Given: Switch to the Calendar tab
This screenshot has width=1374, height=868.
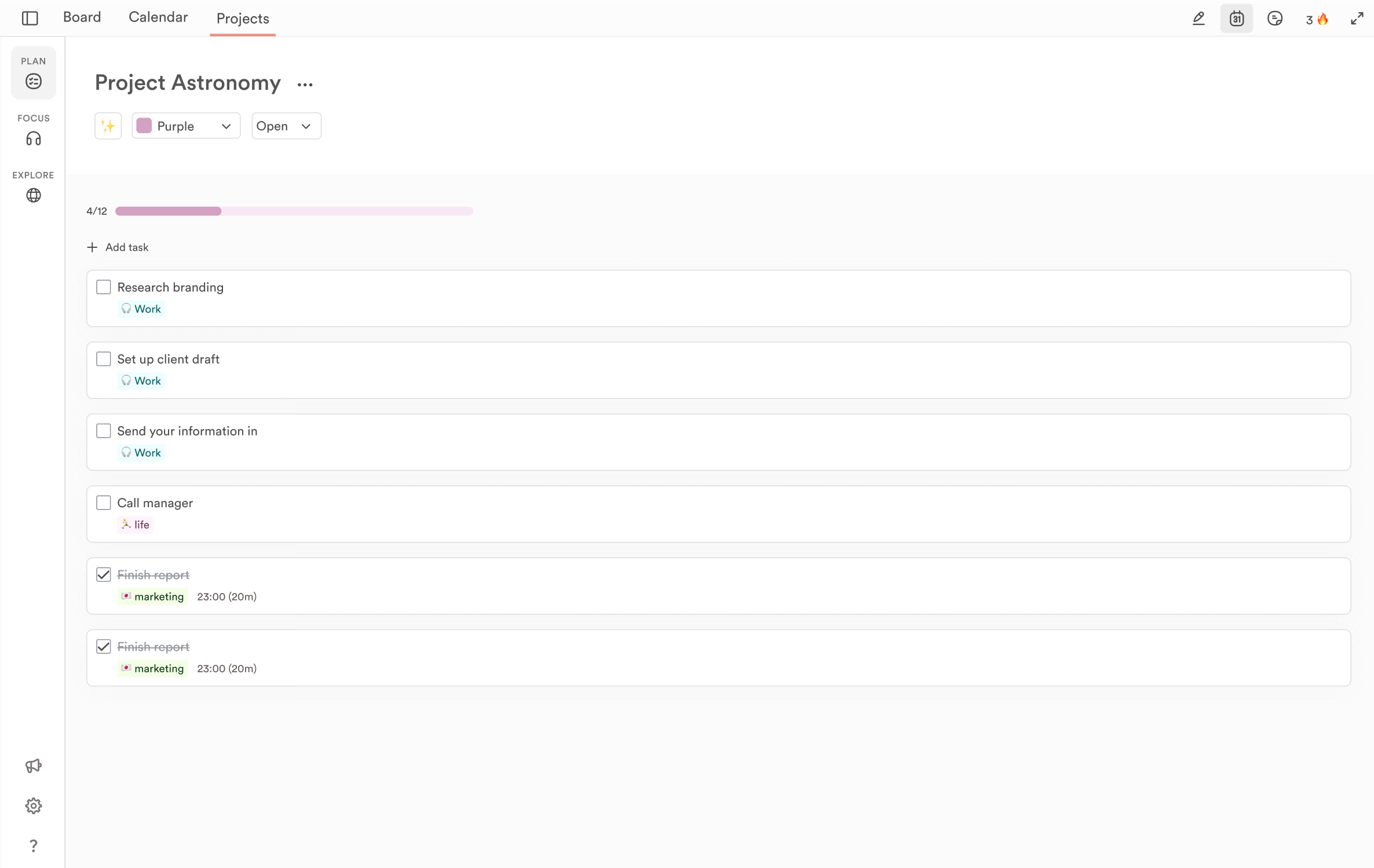Looking at the screenshot, I should coord(158,17).
